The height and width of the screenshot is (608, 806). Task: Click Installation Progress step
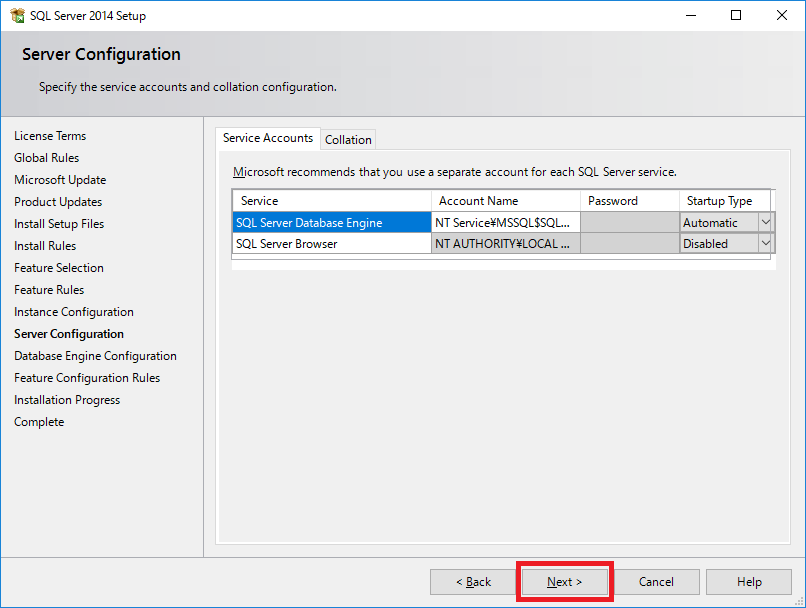[67, 400]
